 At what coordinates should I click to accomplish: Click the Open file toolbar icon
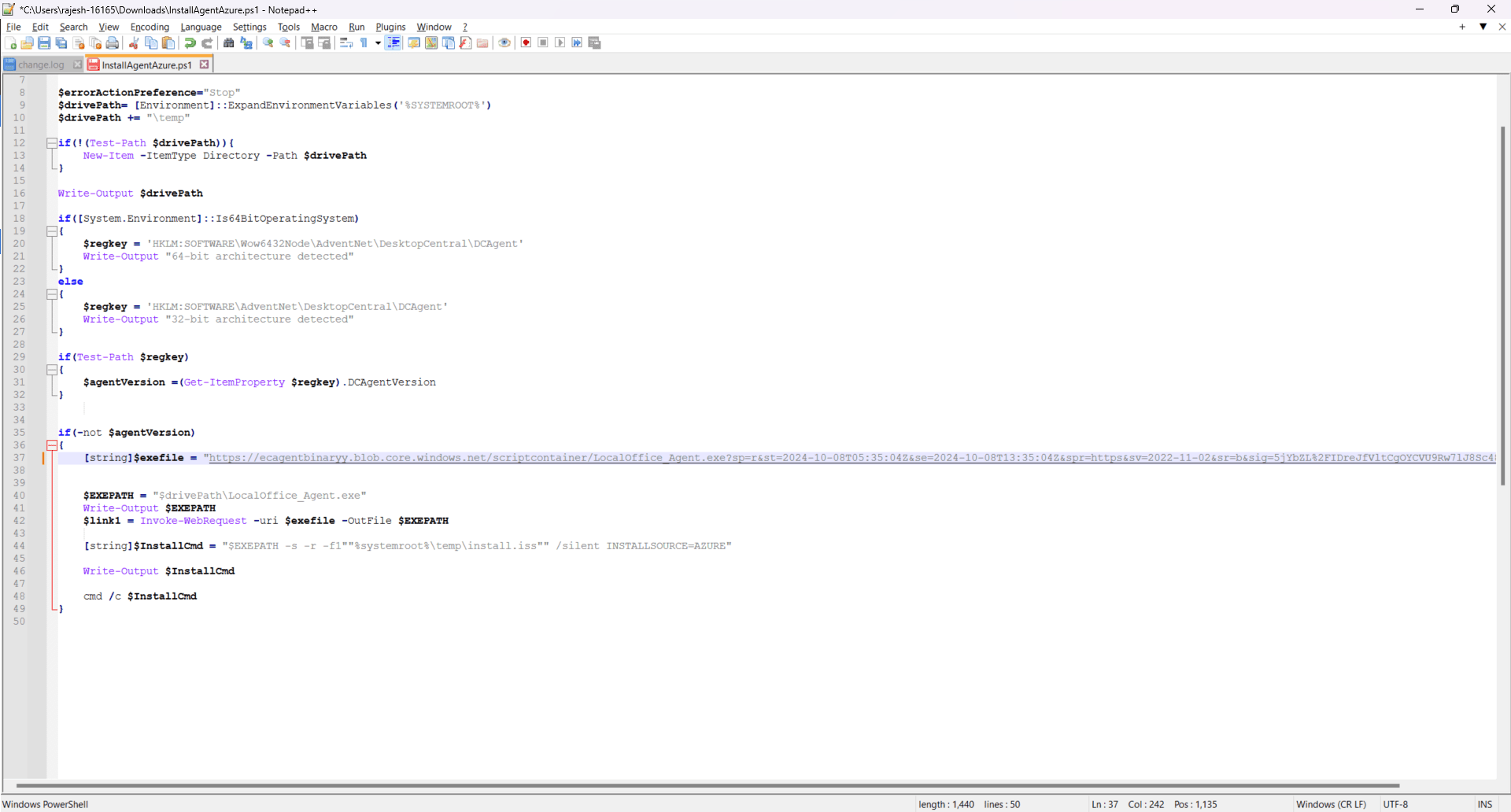(28, 43)
